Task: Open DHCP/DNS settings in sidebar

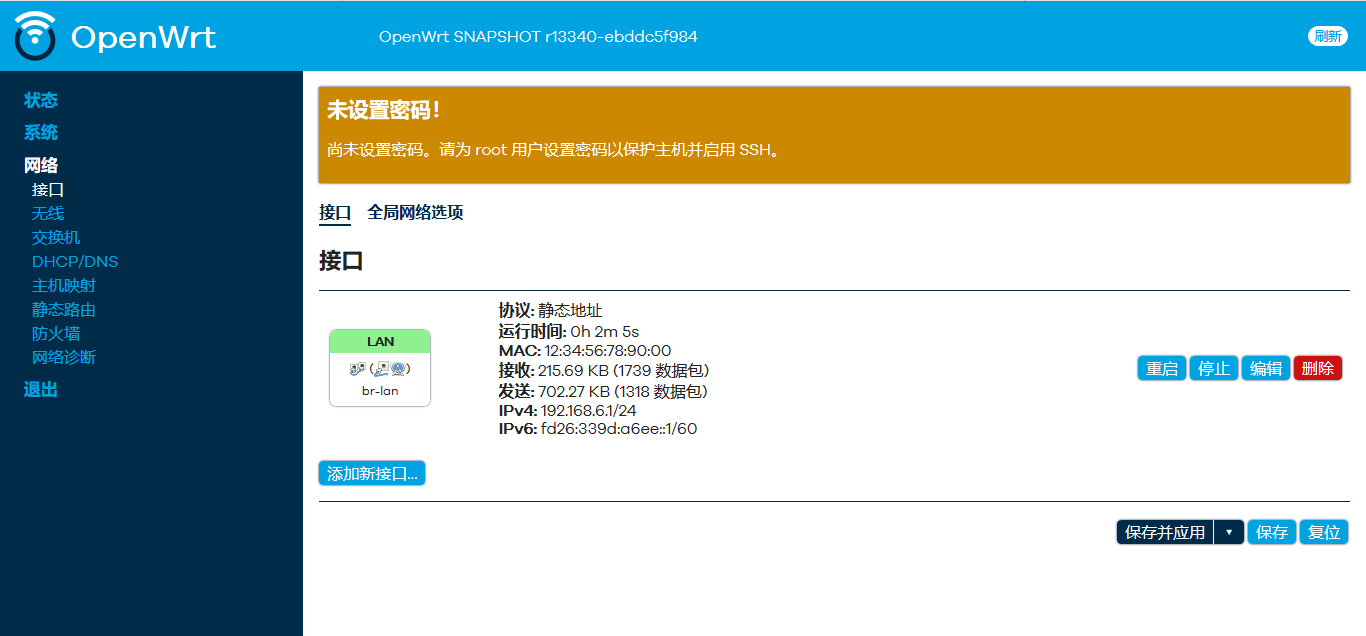Action: tap(75, 261)
